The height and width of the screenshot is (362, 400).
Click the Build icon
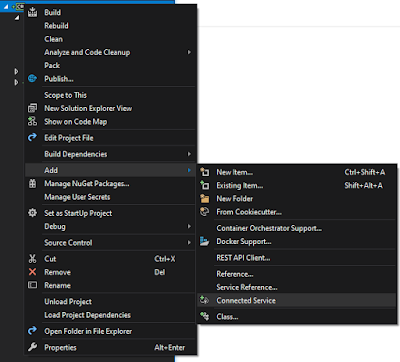point(32,12)
